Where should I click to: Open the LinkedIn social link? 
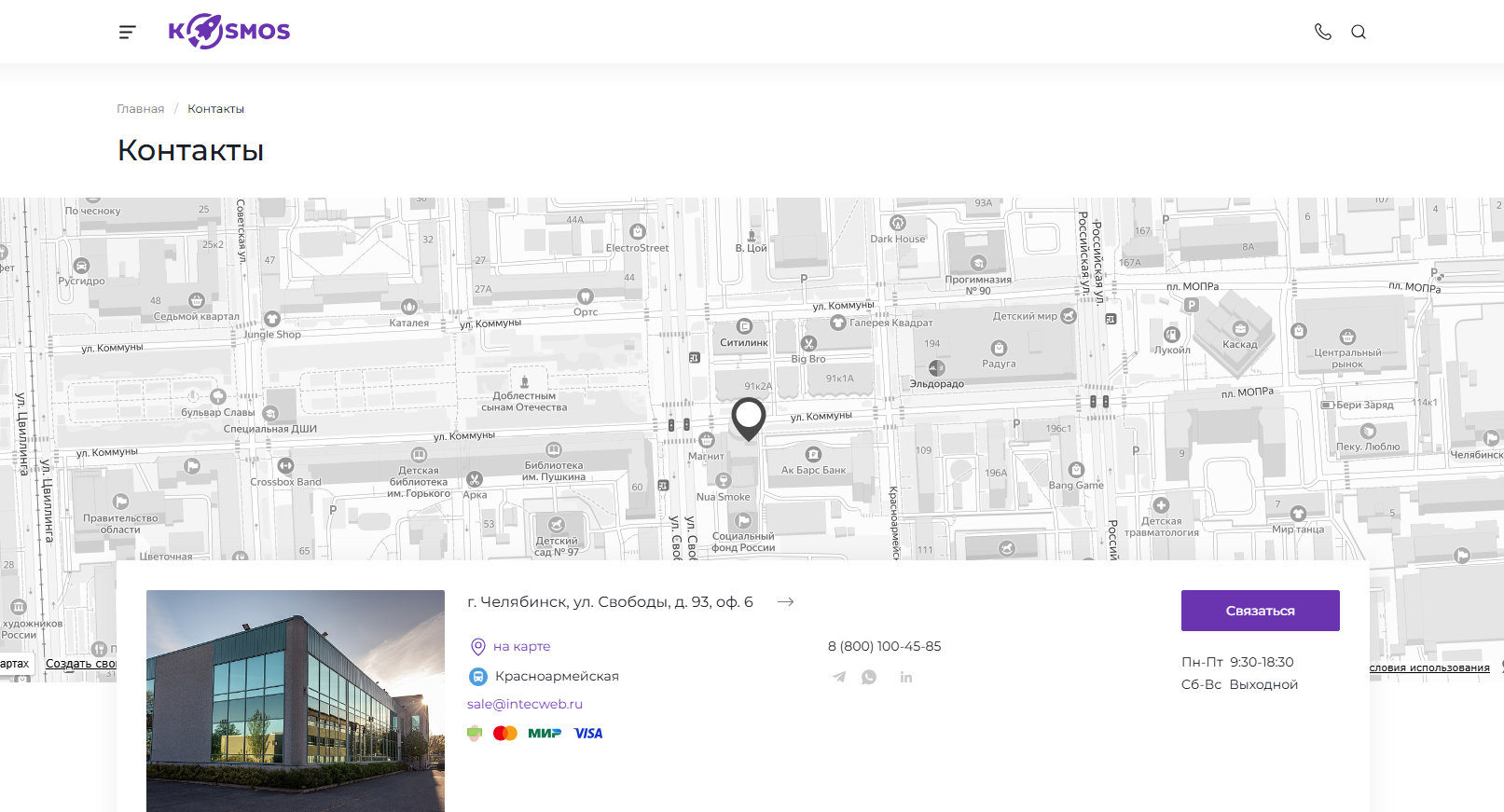(x=906, y=678)
